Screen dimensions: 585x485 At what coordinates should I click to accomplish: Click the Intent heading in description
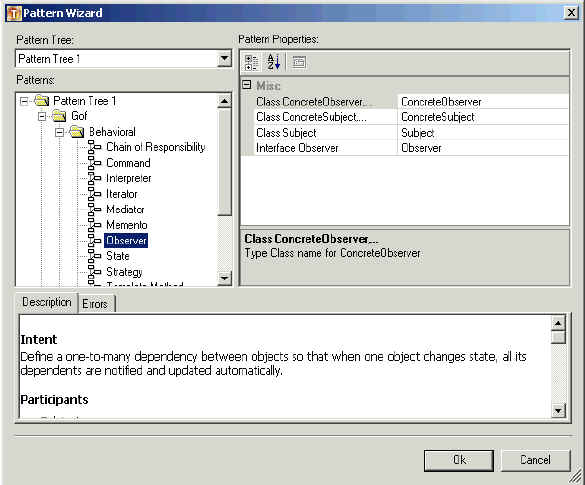[39, 340]
